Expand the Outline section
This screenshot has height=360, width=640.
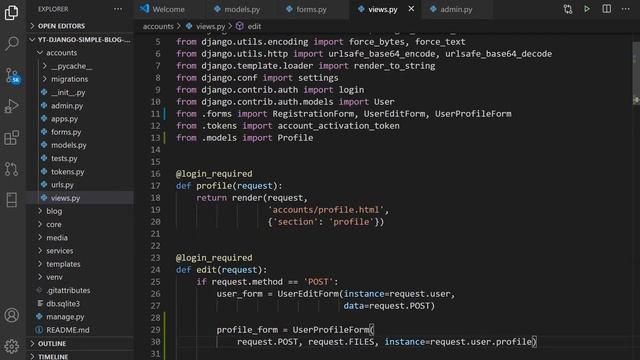pyautogui.click(x=80, y=344)
